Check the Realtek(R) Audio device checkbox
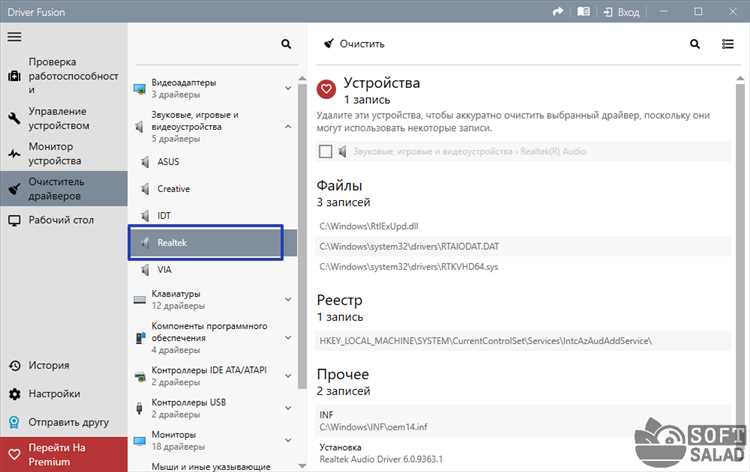The image size is (750, 472). click(x=325, y=152)
